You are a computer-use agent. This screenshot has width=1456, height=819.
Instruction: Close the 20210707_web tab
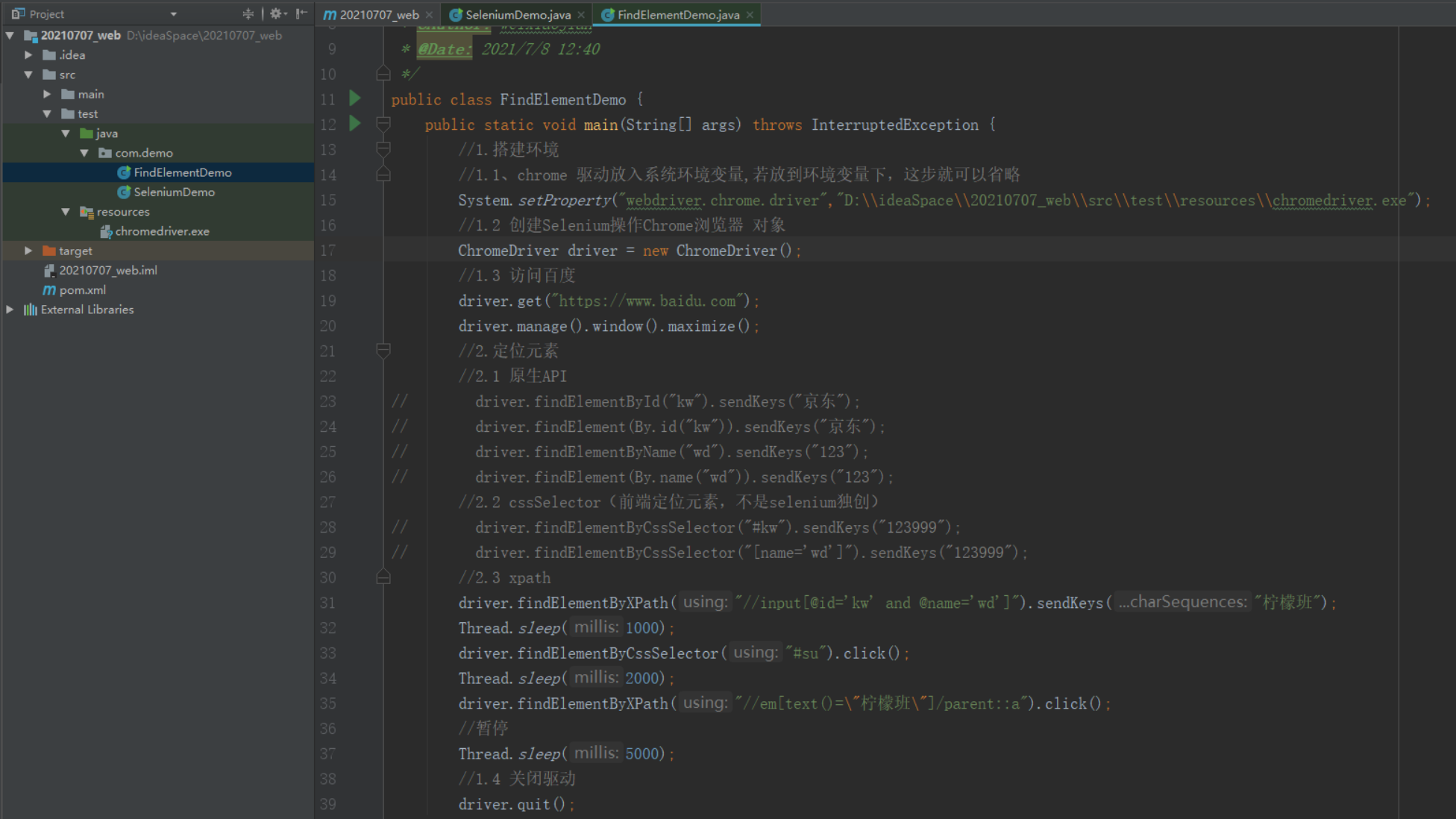[x=429, y=14]
